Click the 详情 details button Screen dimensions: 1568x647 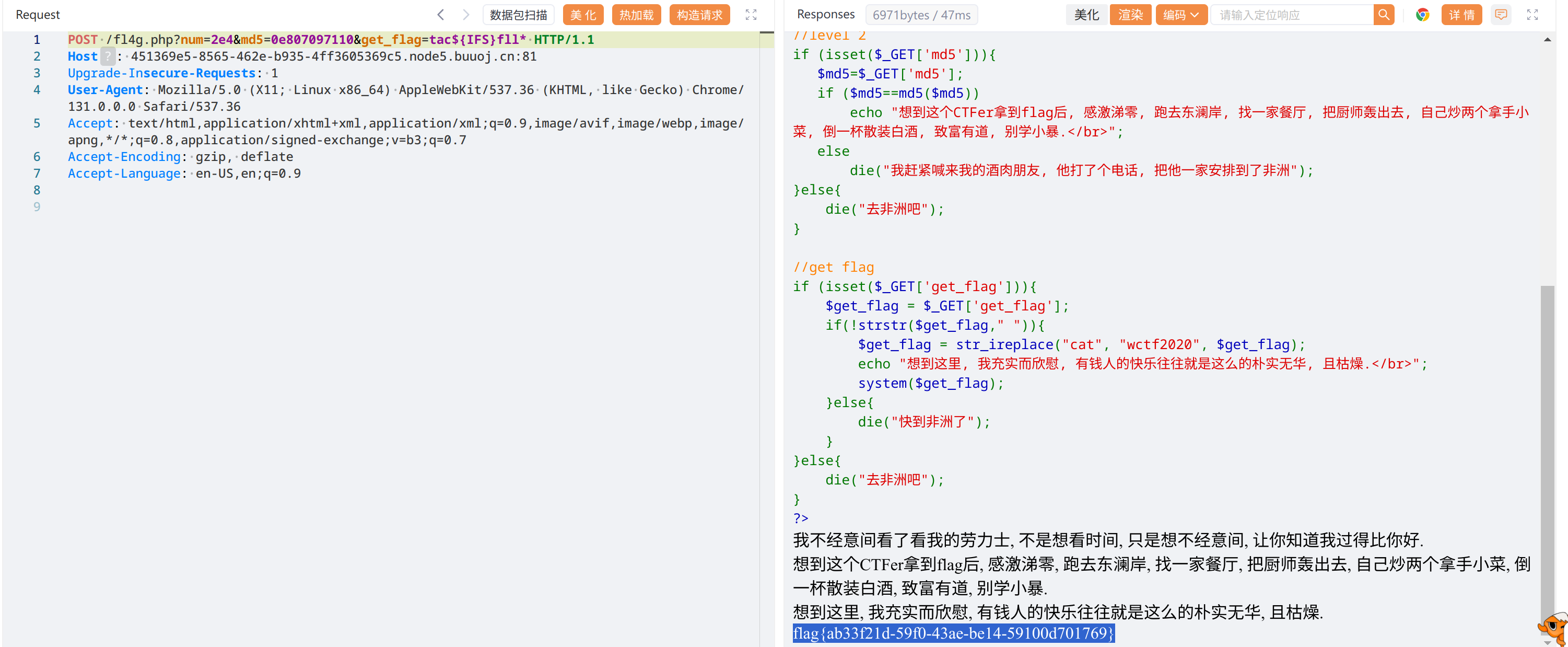click(x=1461, y=15)
